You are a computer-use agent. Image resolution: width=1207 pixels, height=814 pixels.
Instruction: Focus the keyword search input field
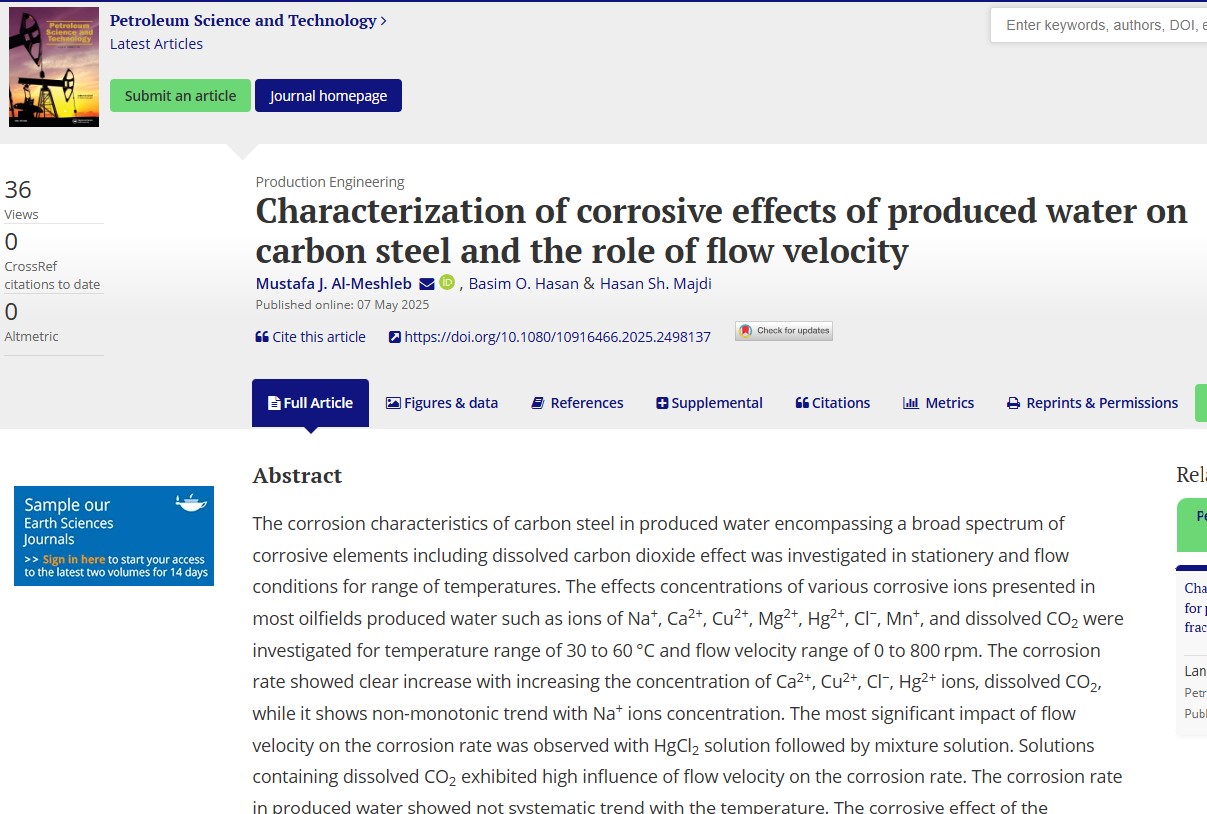(1100, 25)
